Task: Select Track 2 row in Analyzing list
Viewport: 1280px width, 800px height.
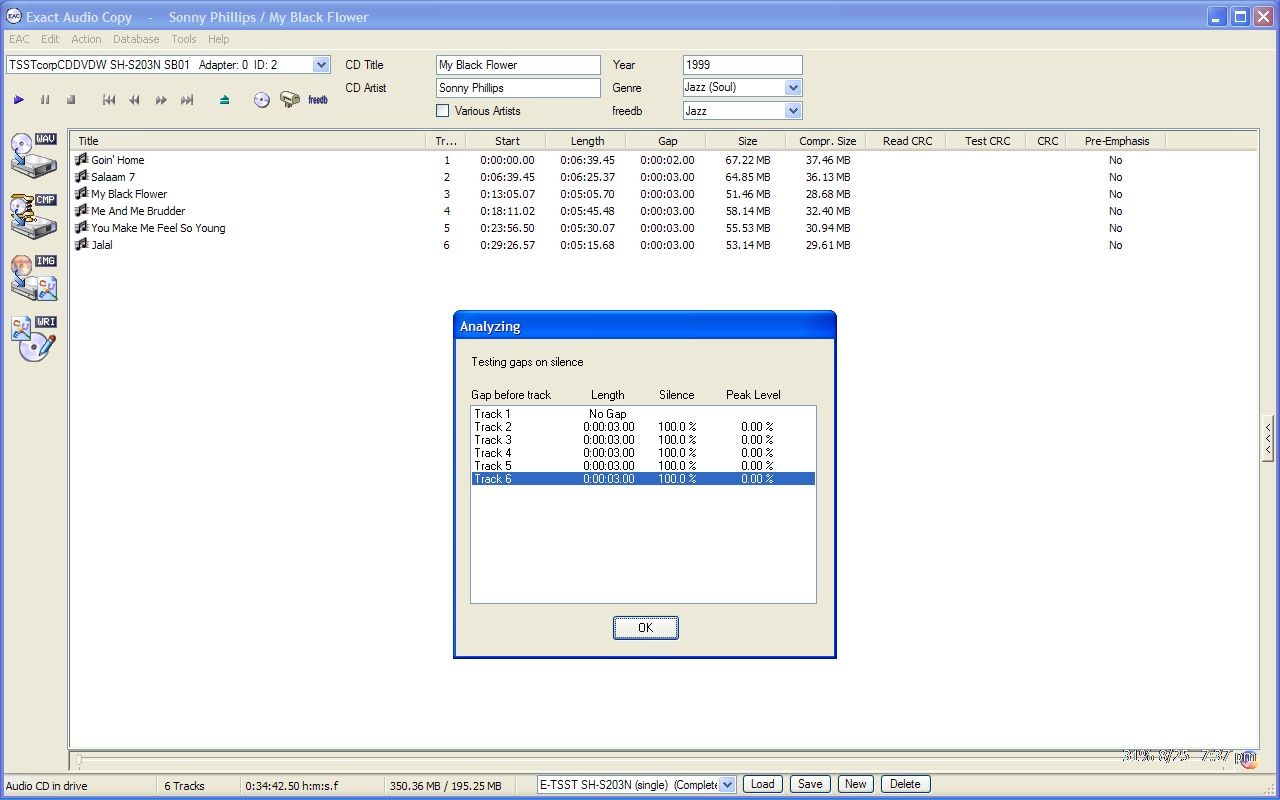Action: [643, 427]
